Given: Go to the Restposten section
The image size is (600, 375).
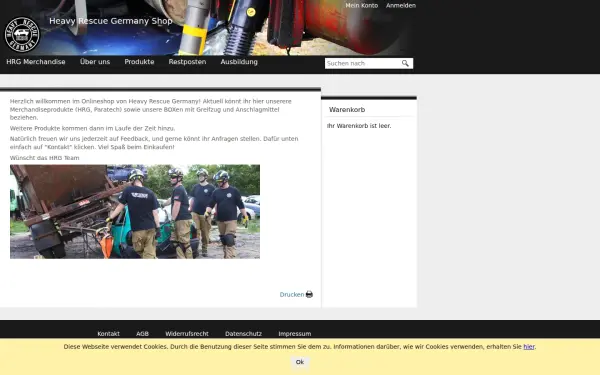Looking at the screenshot, I should 187,62.
